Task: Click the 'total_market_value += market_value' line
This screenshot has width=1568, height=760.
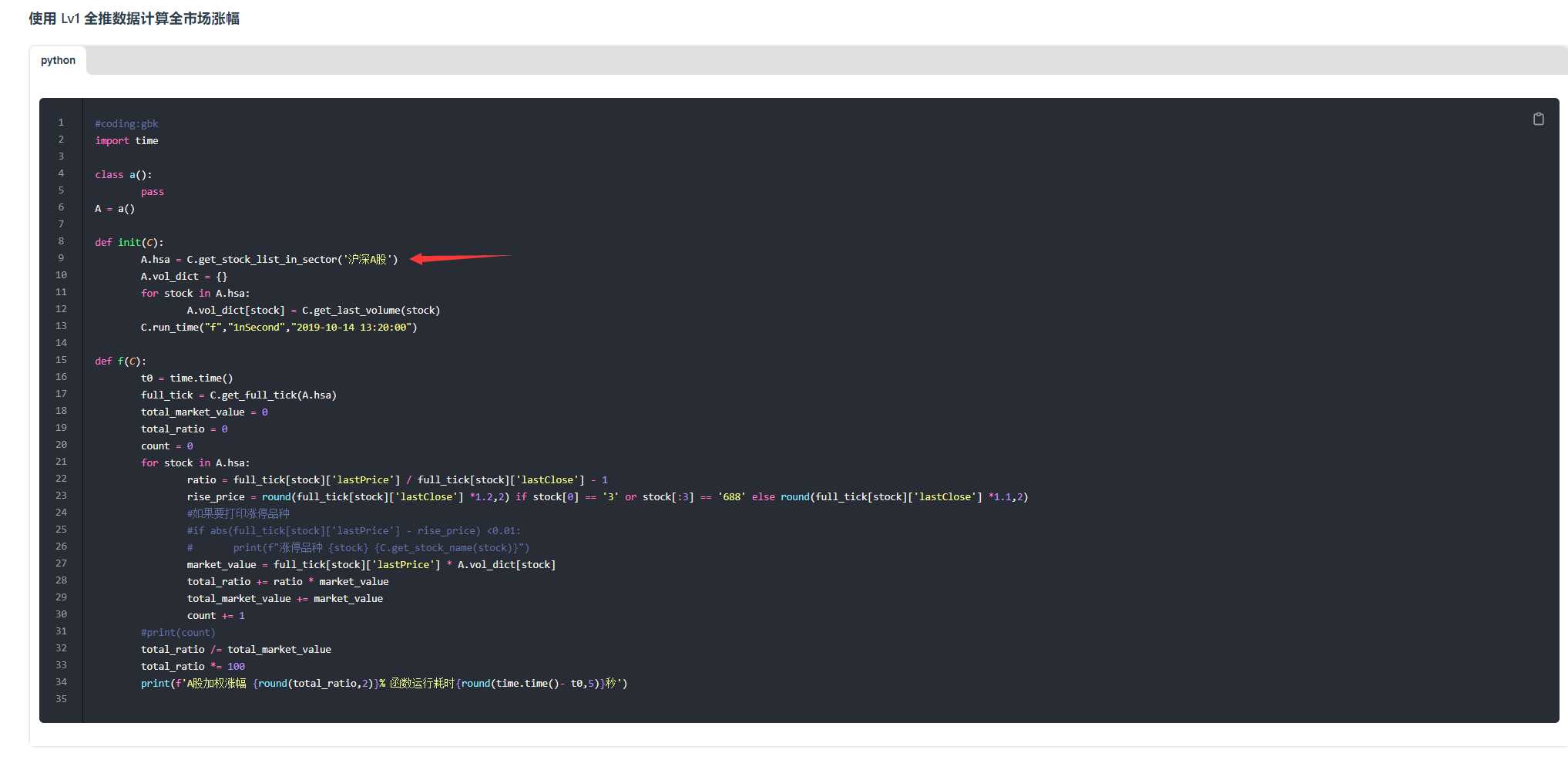Action: point(284,598)
